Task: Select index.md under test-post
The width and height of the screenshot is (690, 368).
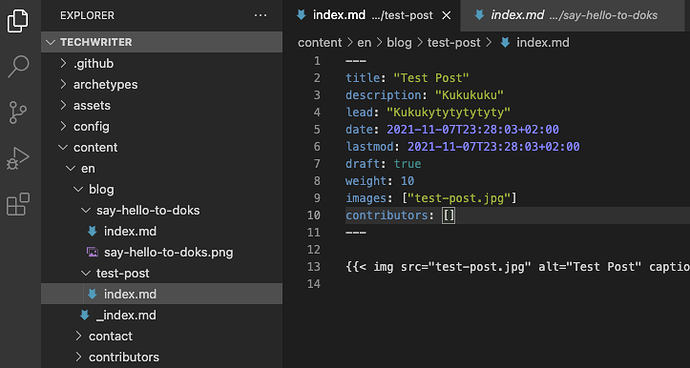Action: 161,294
